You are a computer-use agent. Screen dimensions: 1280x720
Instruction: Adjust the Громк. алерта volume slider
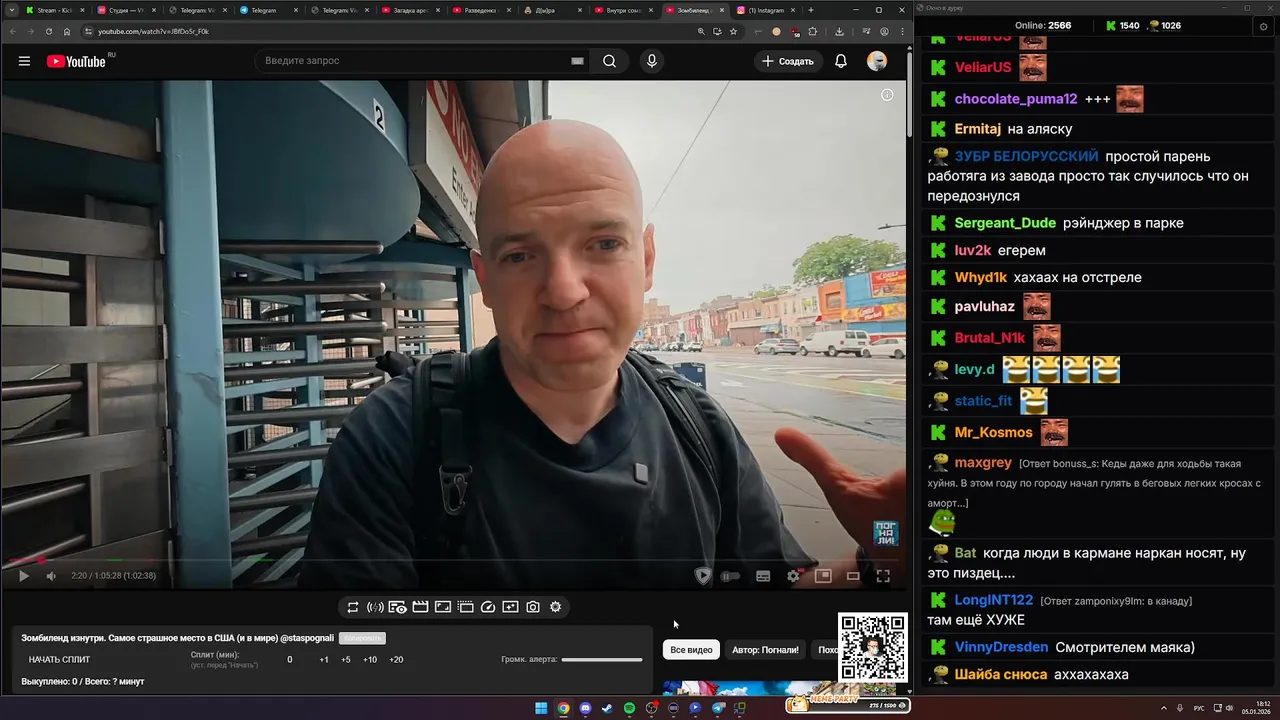tap(602, 660)
